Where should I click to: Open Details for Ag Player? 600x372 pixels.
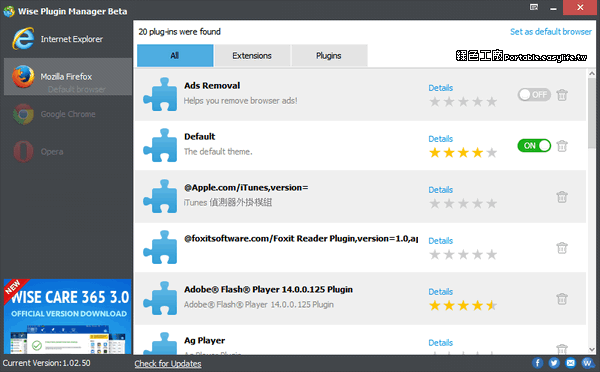point(440,342)
